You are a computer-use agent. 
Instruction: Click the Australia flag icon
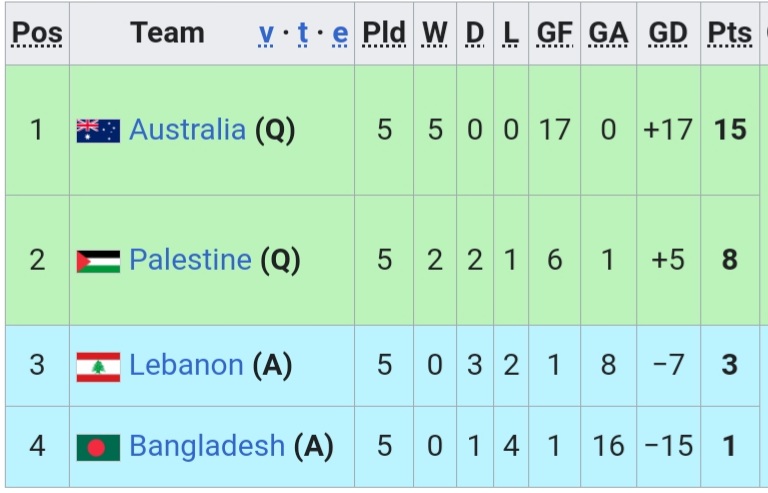pyautogui.click(x=98, y=131)
